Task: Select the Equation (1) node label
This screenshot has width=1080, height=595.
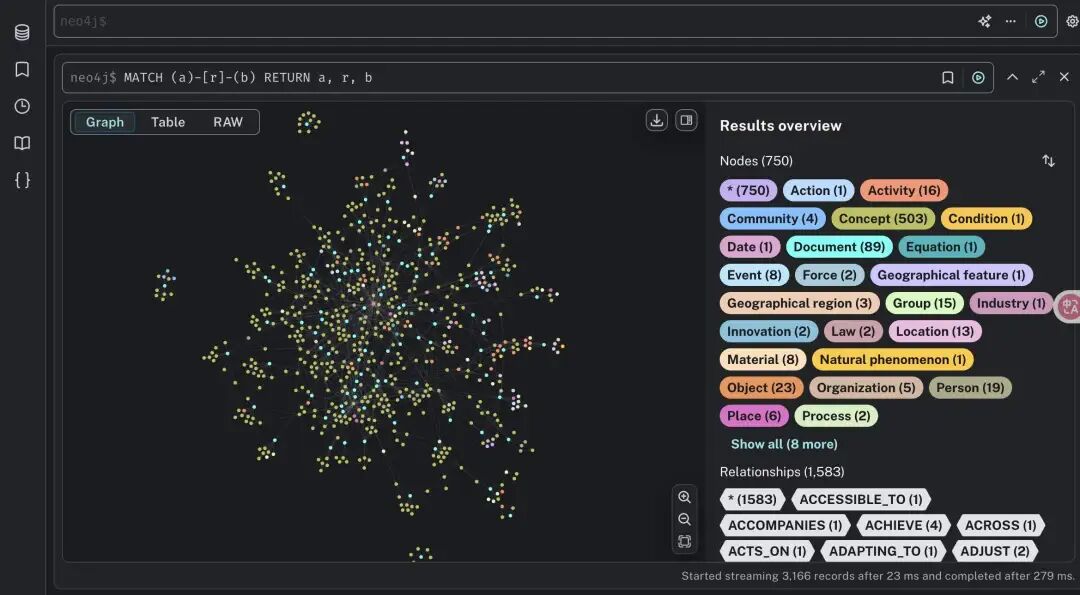Action: point(942,247)
